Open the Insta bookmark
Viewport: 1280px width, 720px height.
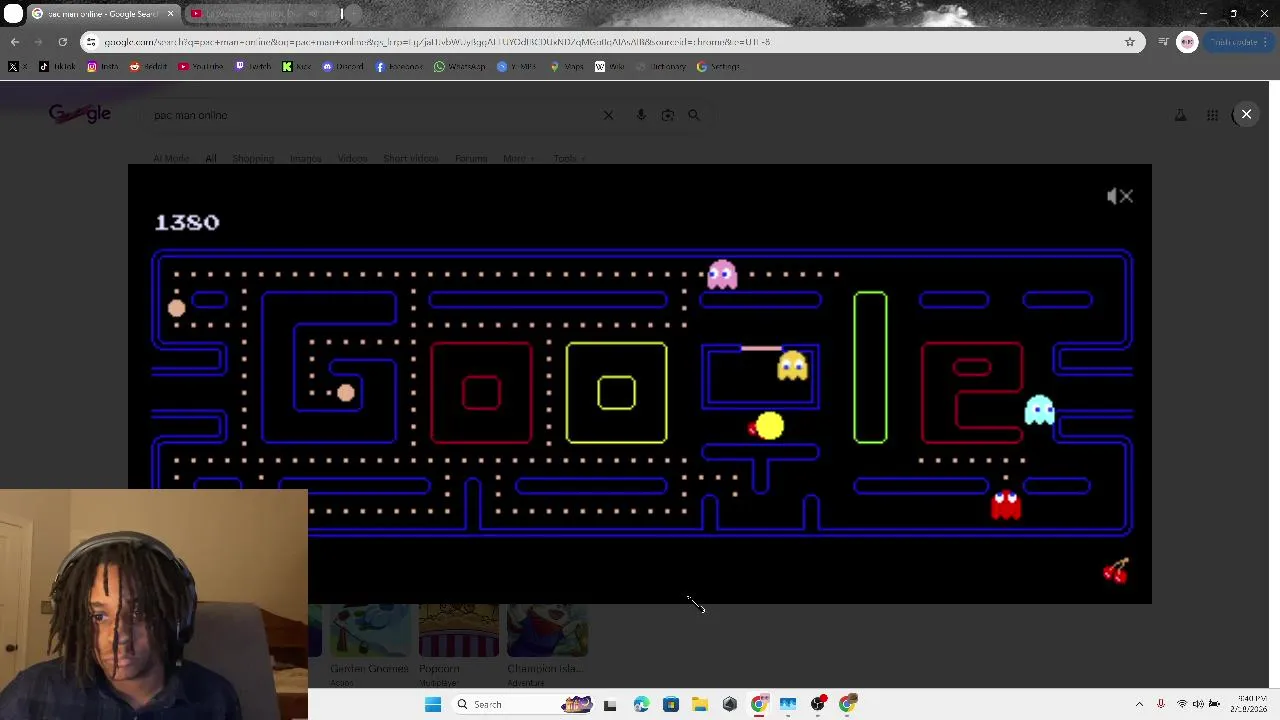coord(102,67)
